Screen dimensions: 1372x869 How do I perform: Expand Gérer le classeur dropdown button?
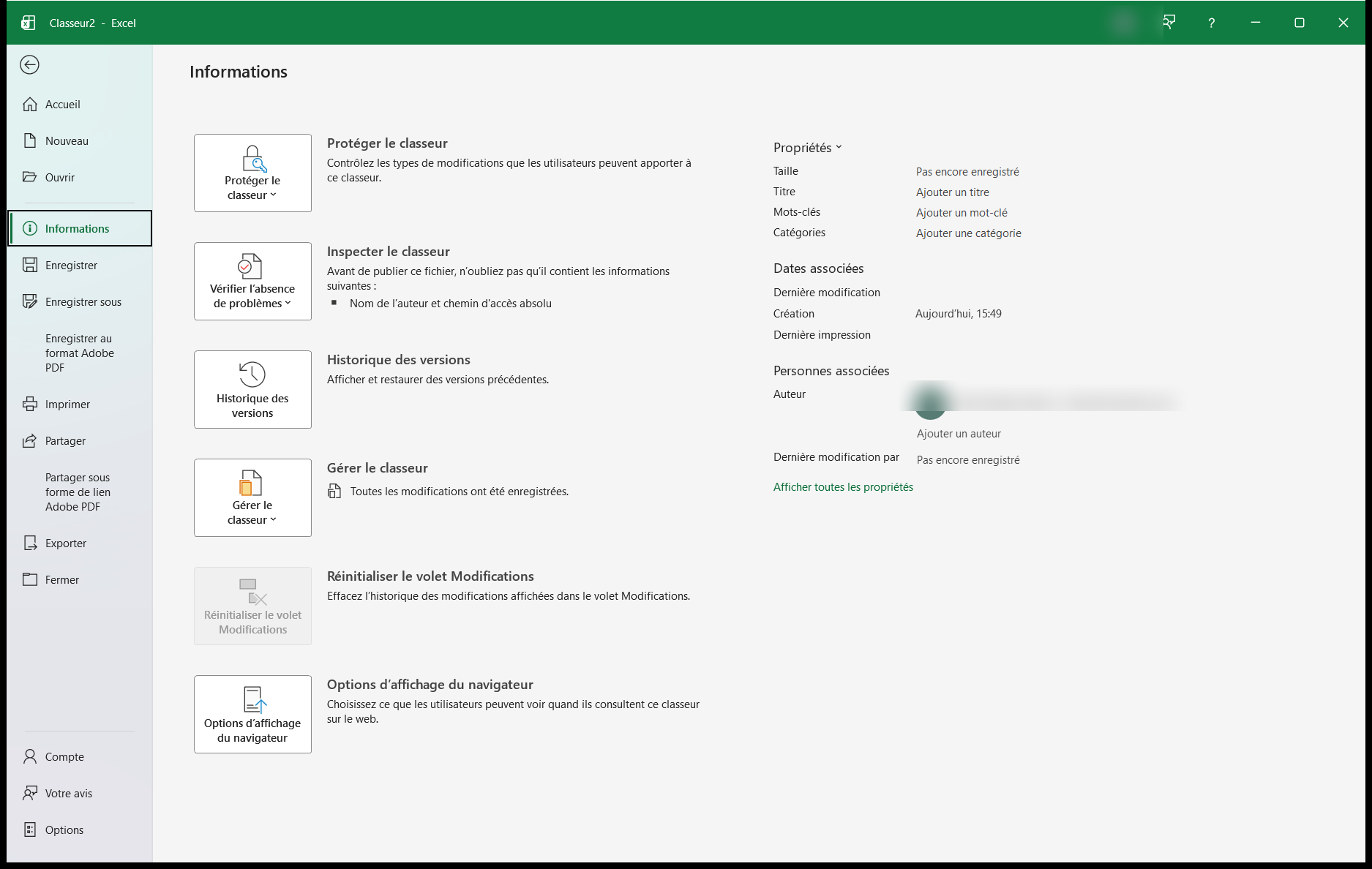click(252, 498)
